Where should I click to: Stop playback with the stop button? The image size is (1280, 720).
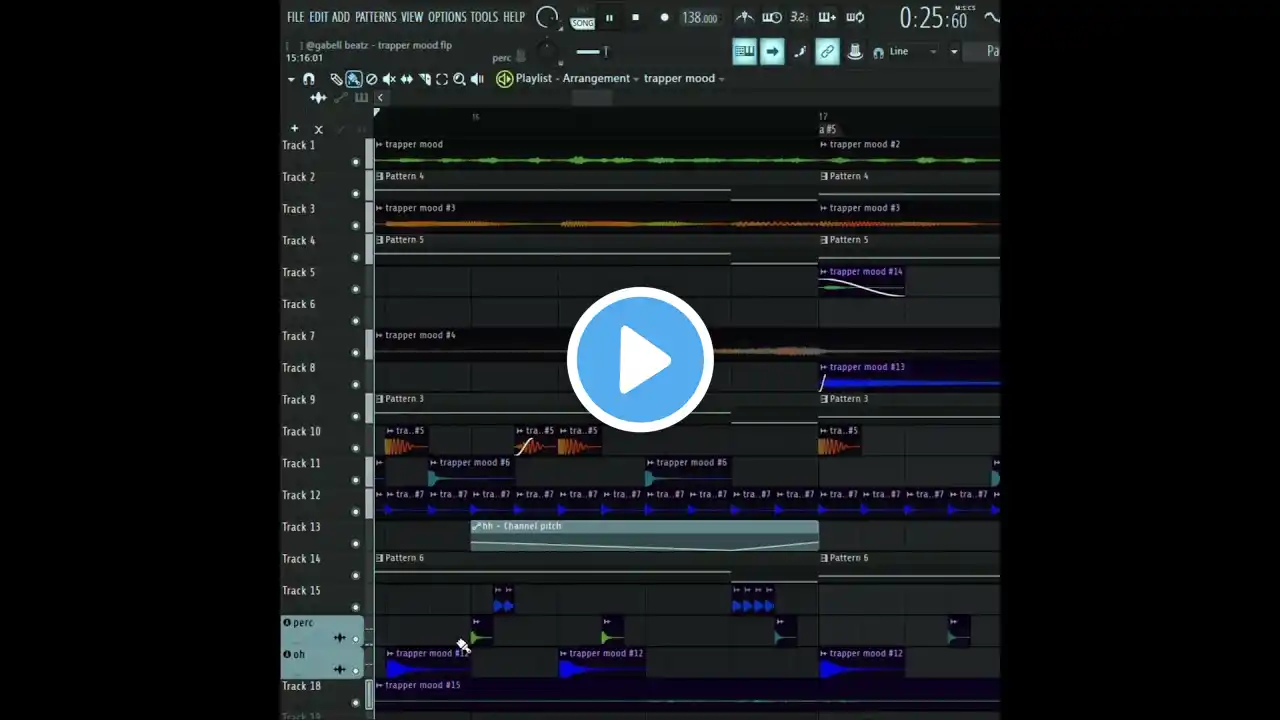tap(636, 18)
